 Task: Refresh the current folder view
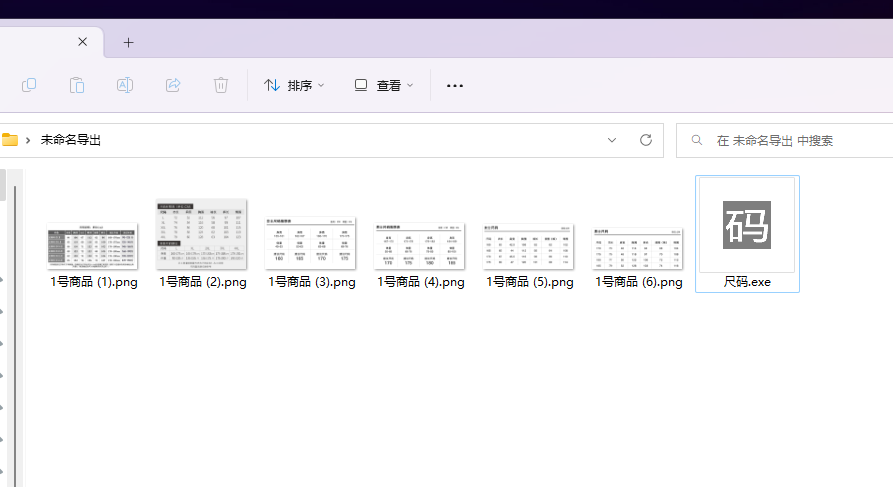[x=645, y=141]
